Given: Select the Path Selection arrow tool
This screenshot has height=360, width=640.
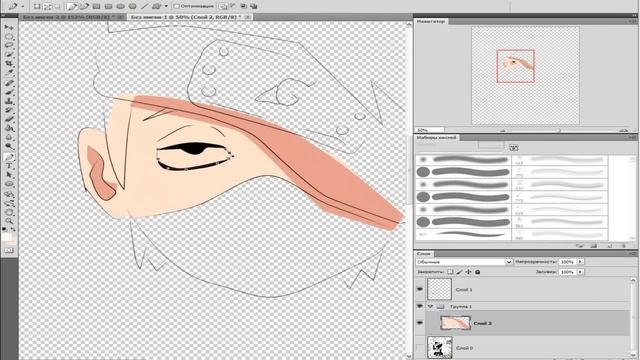Looking at the screenshot, I should point(9,175).
